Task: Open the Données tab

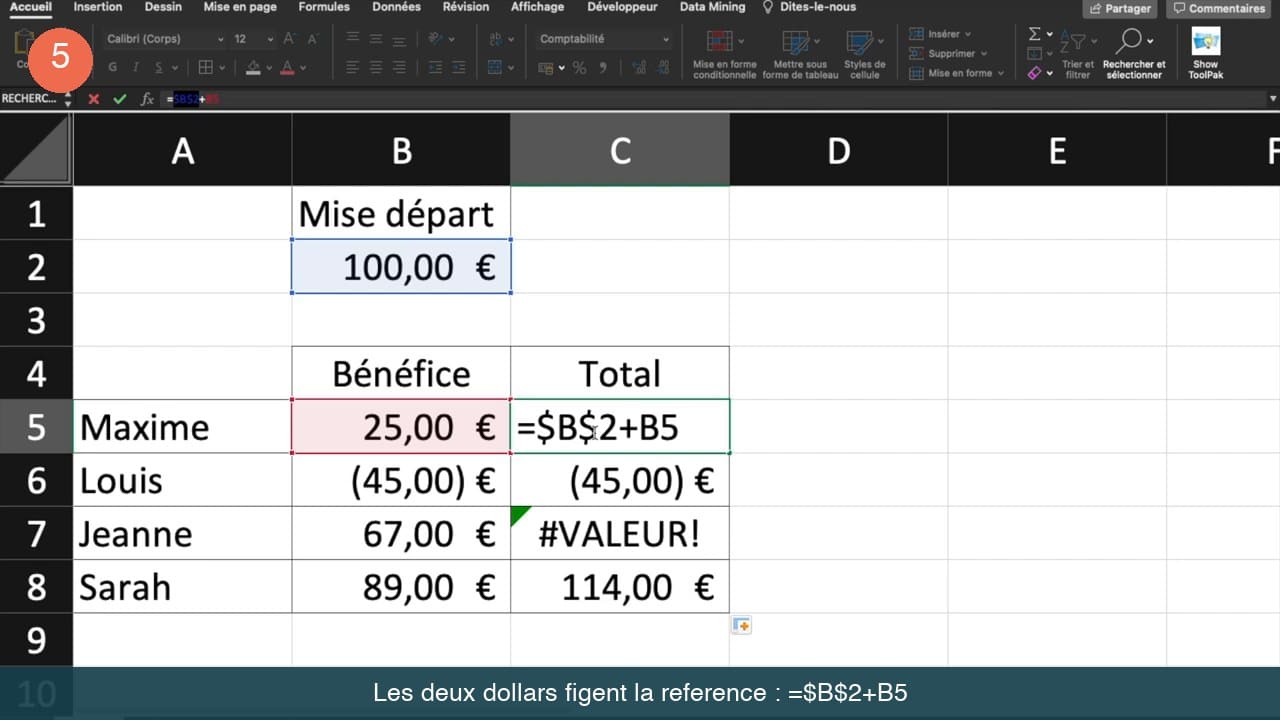Action: 396,7
